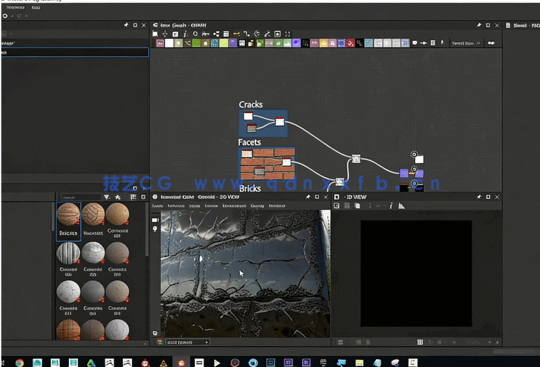Open Google Chrome from the taskbar
The width and height of the screenshot is (540, 367).
point(19,363)
